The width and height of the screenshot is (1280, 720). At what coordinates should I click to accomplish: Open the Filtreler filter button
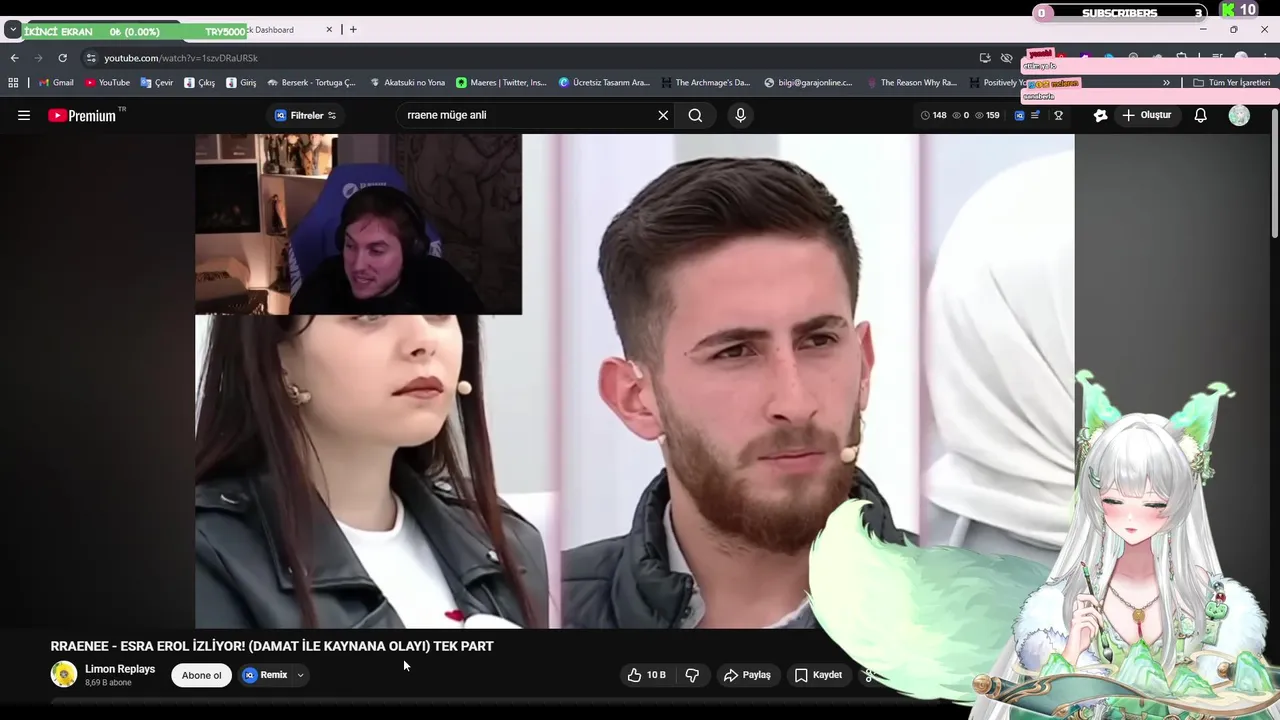point(306,115)
